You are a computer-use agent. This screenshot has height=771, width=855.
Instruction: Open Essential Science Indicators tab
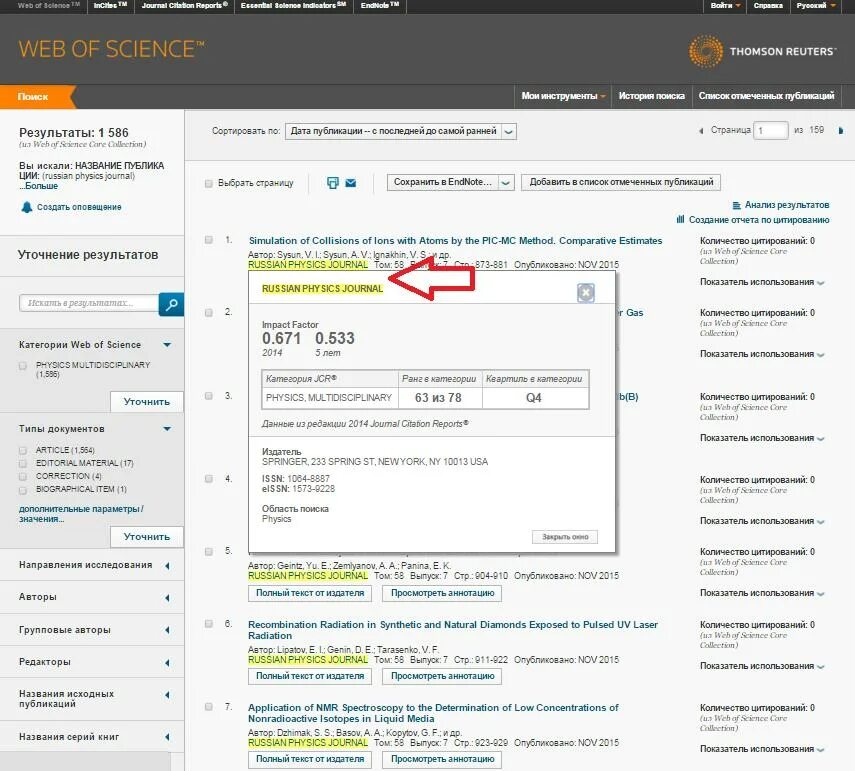pos(293,5)
